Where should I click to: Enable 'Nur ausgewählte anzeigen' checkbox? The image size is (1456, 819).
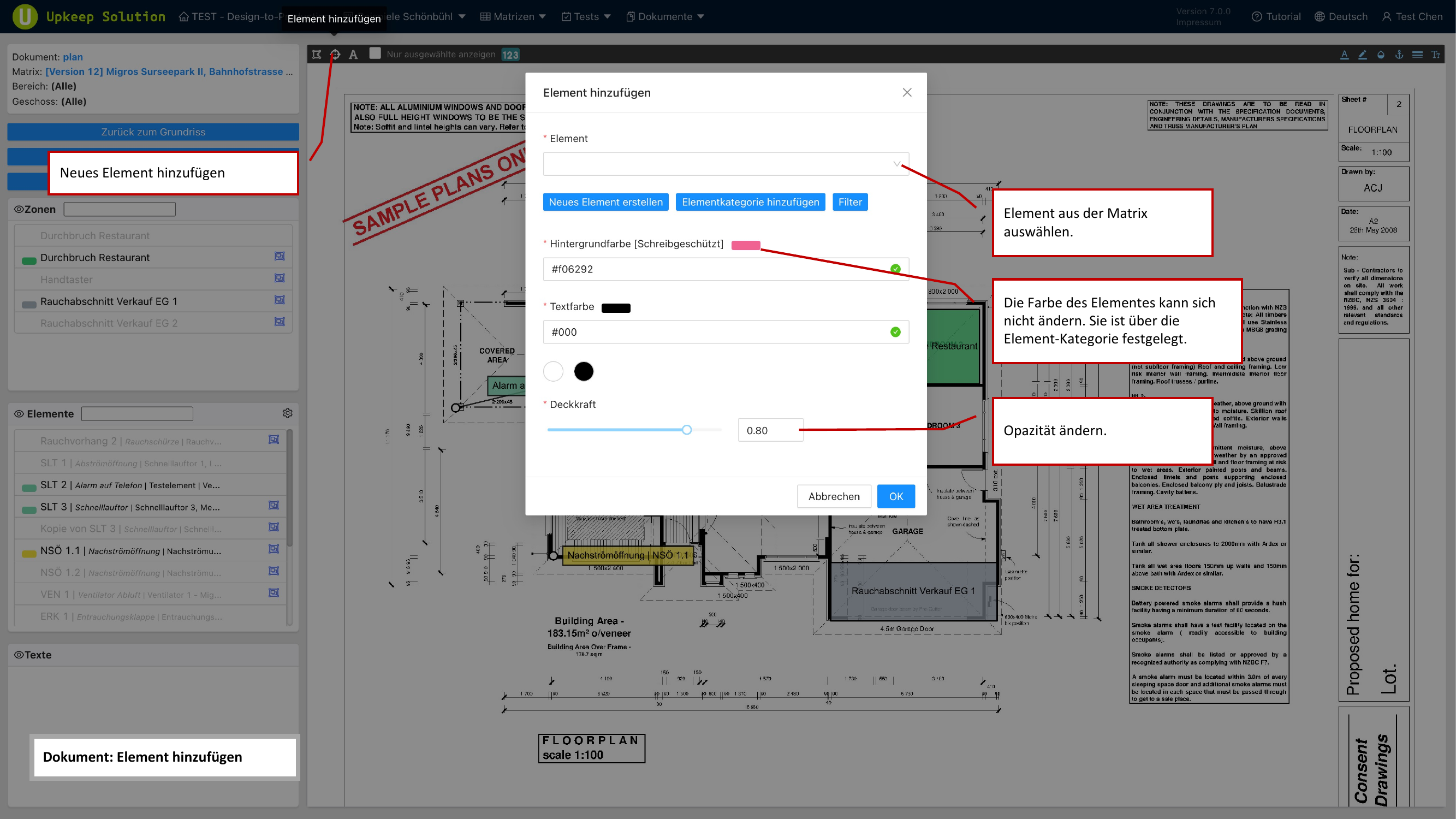point(375,53)
